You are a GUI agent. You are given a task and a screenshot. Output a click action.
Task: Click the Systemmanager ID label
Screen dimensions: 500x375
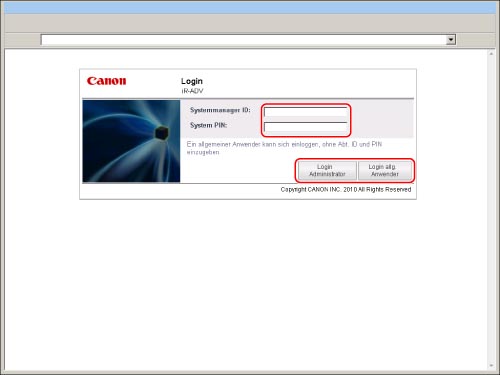220,110
